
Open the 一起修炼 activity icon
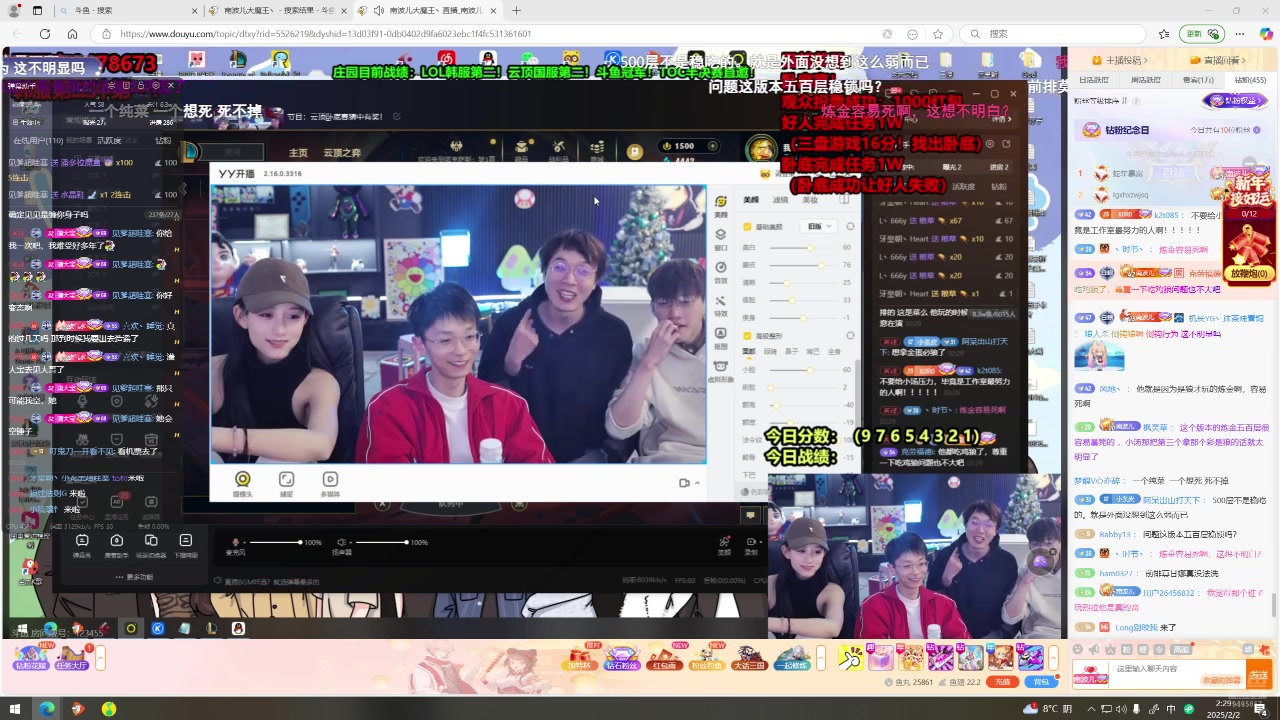tap(792, 658)
